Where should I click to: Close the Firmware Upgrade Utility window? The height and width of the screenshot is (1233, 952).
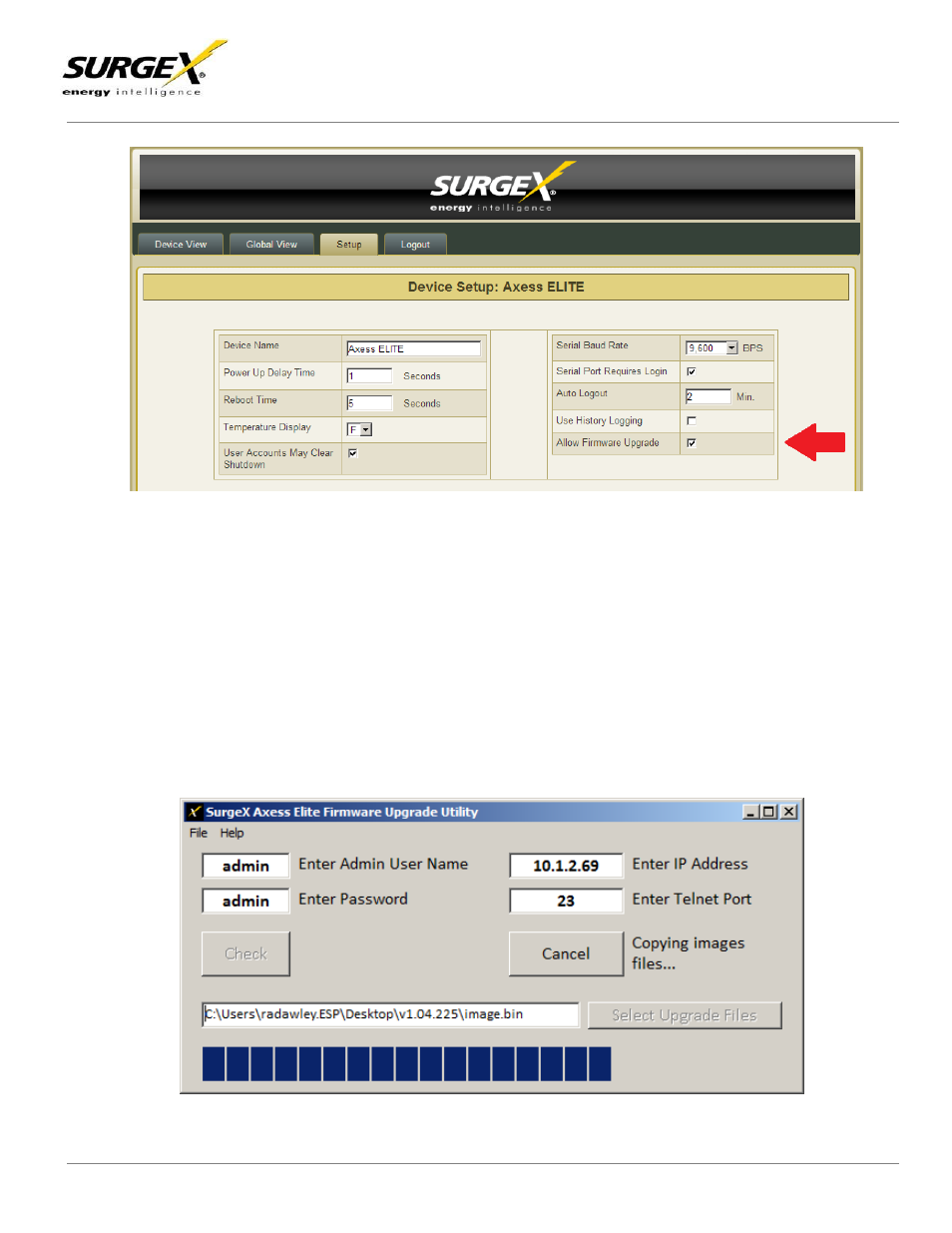coord(788,812)
